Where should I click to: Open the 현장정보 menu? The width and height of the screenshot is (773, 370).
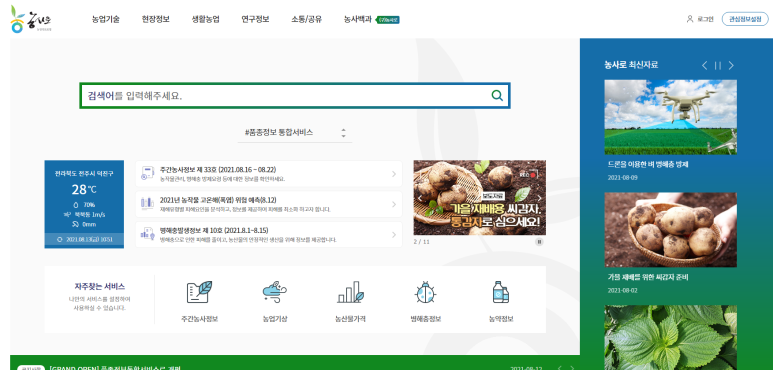[155, 20]
